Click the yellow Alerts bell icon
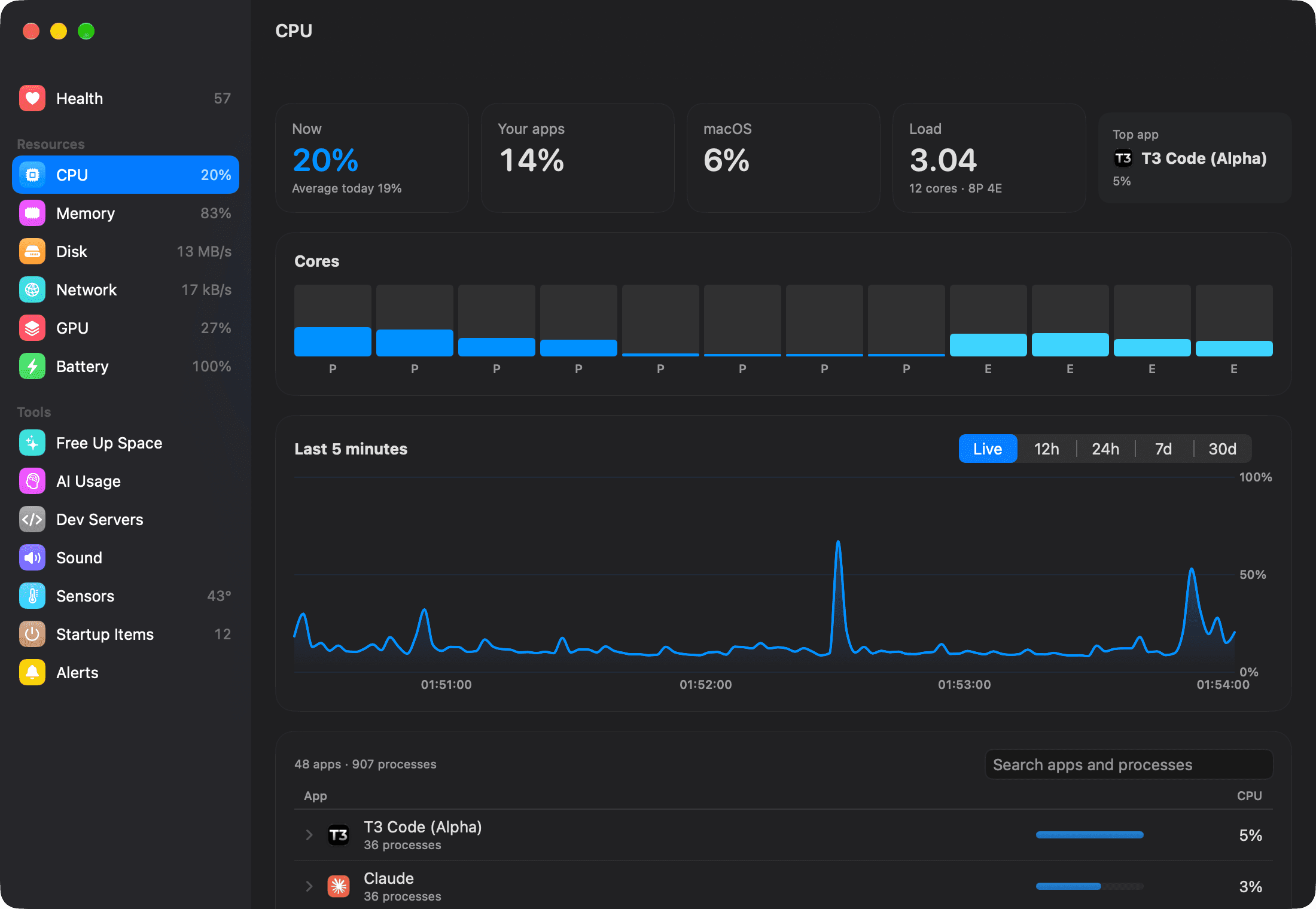 [x=32, y=672]
